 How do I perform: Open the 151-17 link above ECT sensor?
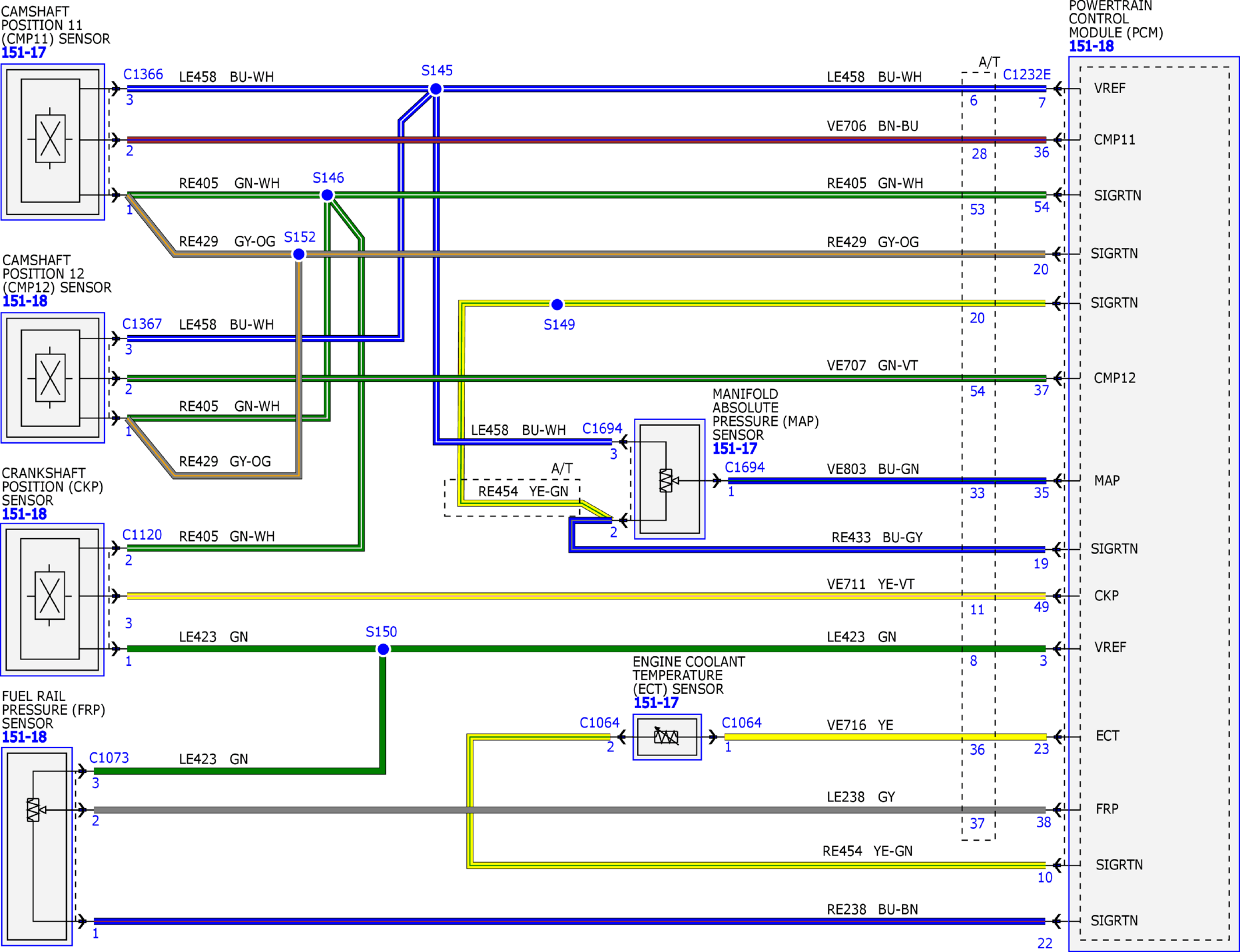pos(656,703)
